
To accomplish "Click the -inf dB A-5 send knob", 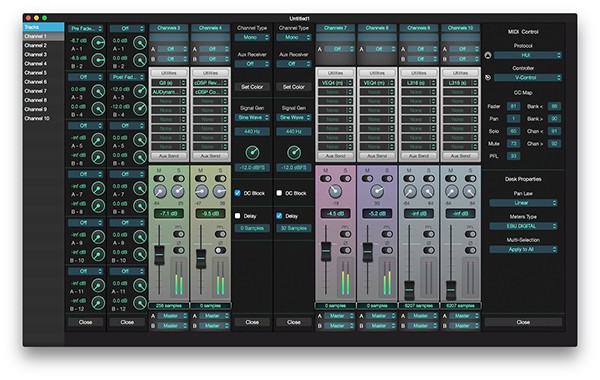I will (98, 140).
